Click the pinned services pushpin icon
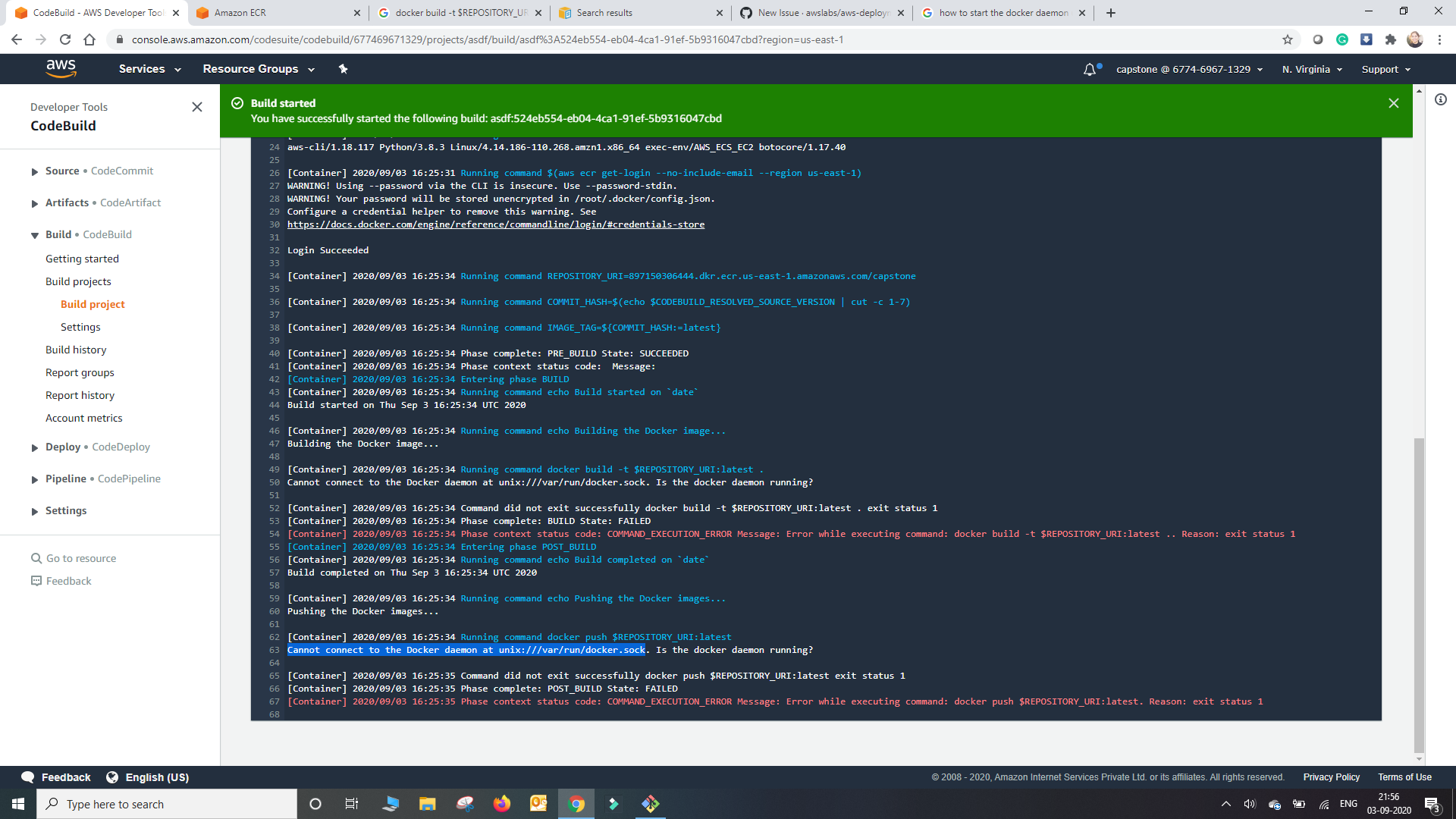Image resolution: width=1456 pixels, height=819 pixels. [x=343, y=69]
